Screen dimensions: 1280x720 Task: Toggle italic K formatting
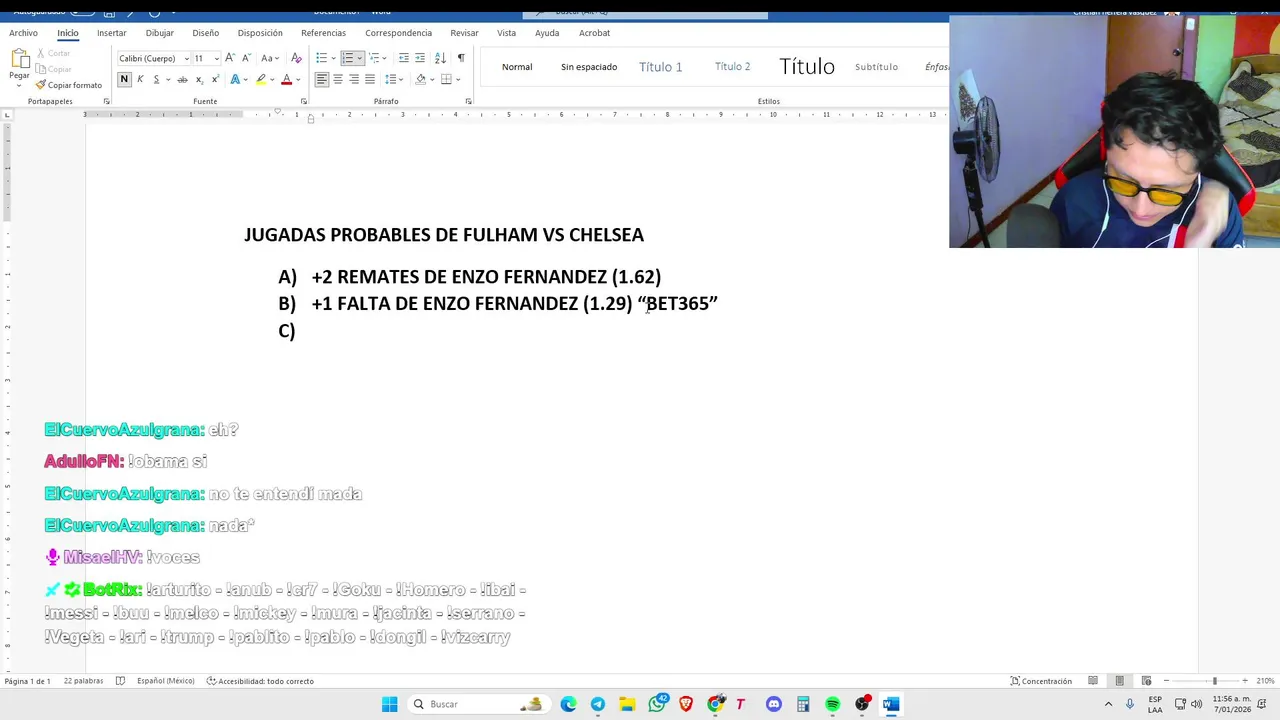[x=140, y=79]
